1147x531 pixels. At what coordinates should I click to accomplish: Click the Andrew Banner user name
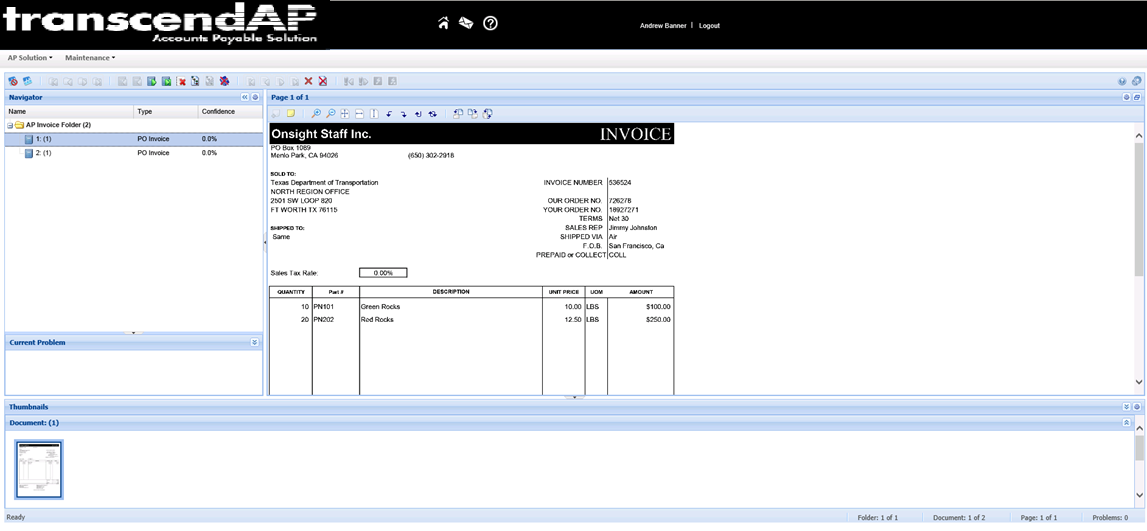coord(663,25)
